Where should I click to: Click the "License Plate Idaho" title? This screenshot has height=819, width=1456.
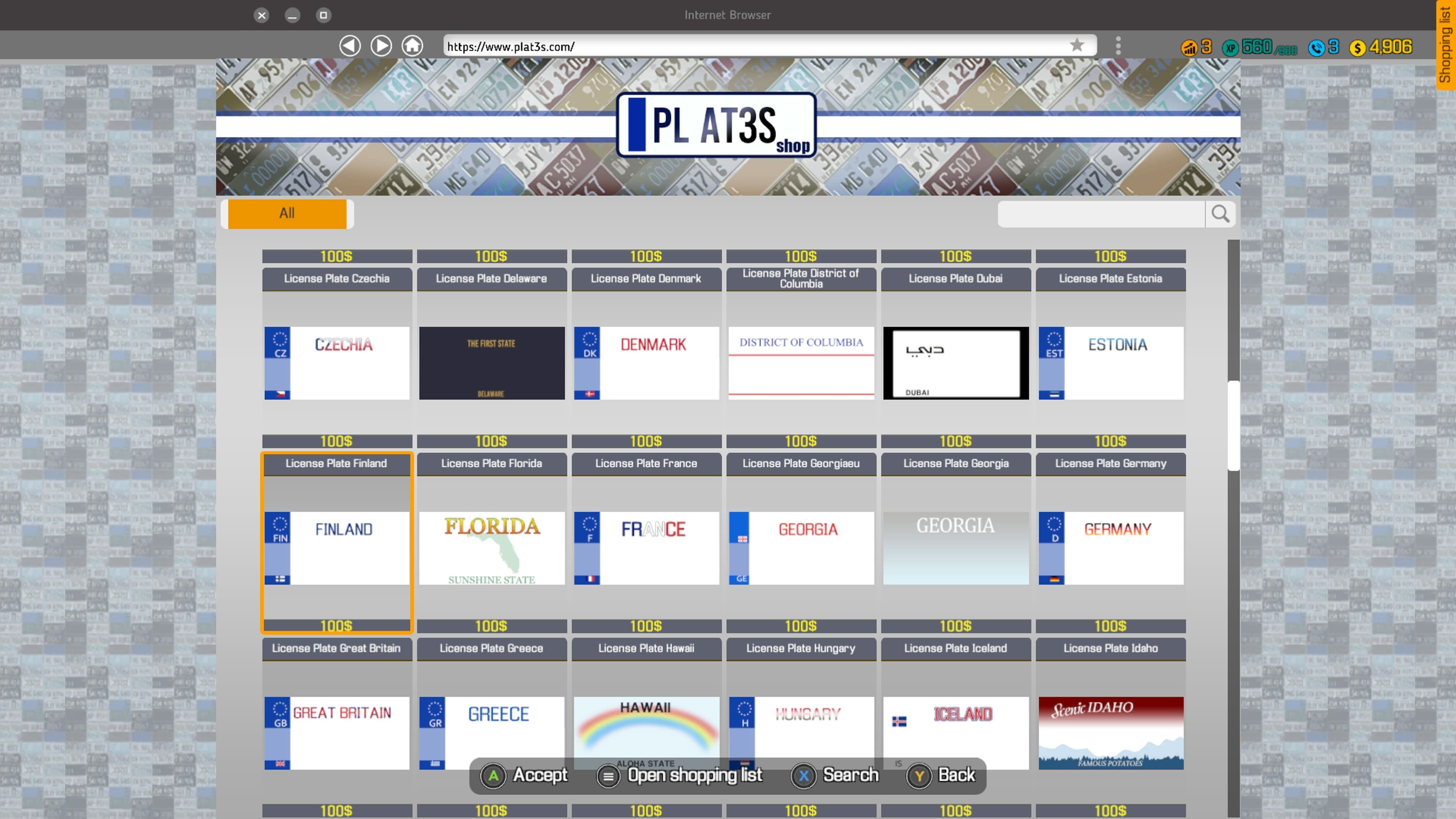tap(1111, 648)
